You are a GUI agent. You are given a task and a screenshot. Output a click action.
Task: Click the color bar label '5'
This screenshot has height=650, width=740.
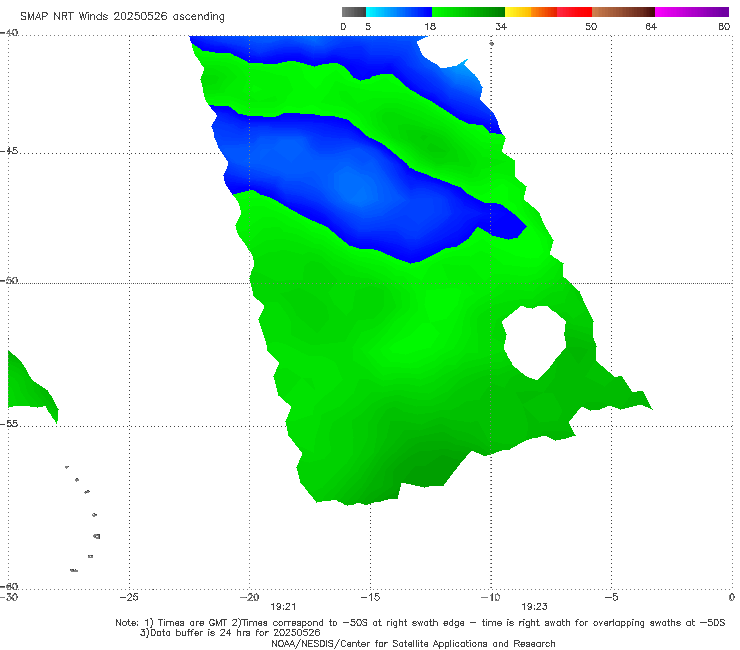tap(368, 26)
